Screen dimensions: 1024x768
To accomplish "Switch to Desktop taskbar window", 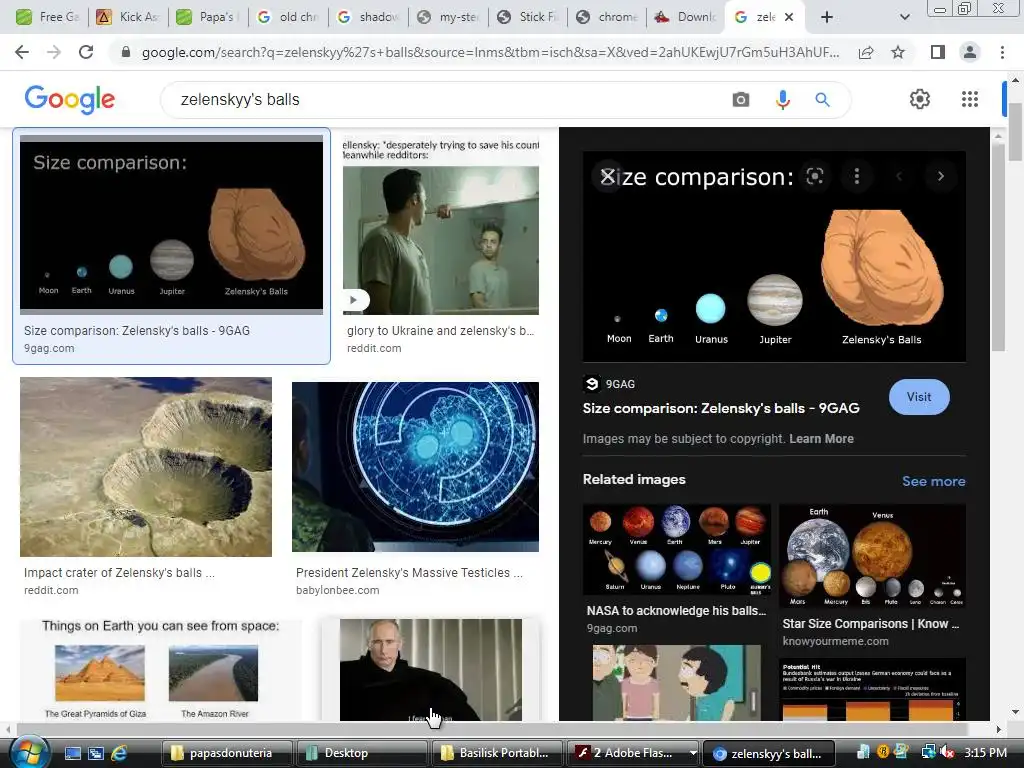I will 360,753.
